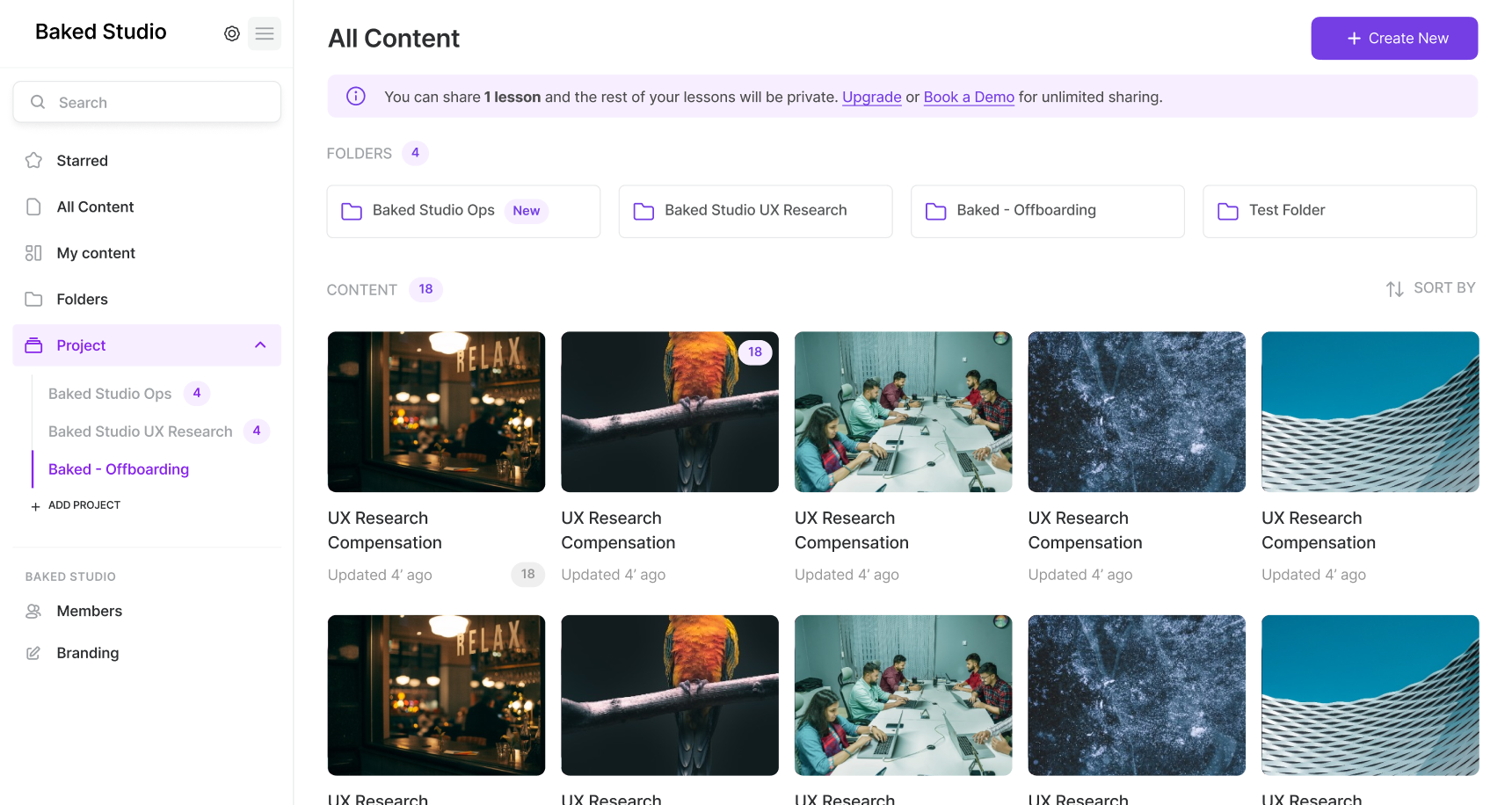Select the Starred star icon
This screenshot has width=1512, height=805.
pyautogui.click(x=33, y=160)
